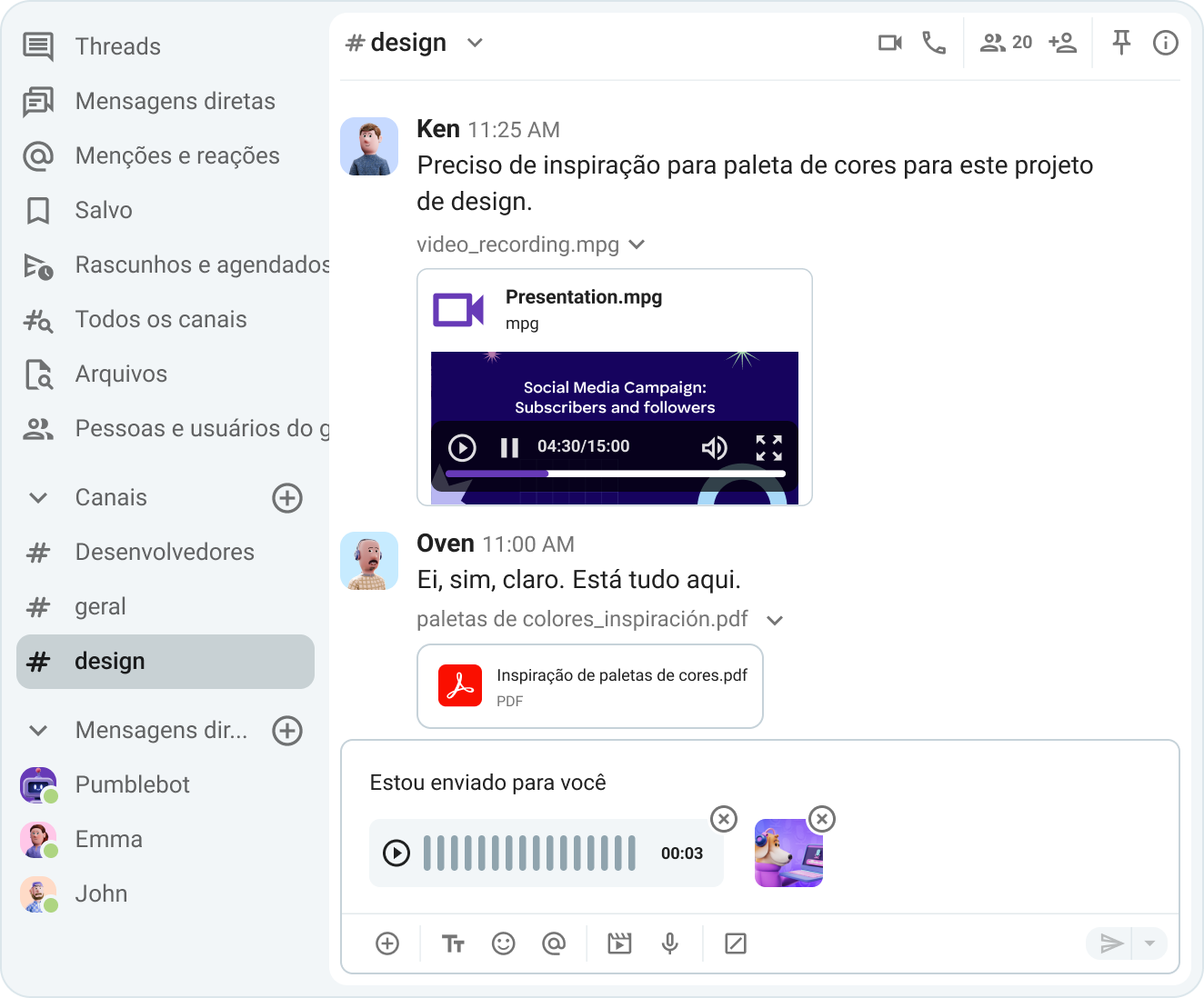Start a voice call with phone icon
The image size is (1204, 998).
tap(934, 43)
